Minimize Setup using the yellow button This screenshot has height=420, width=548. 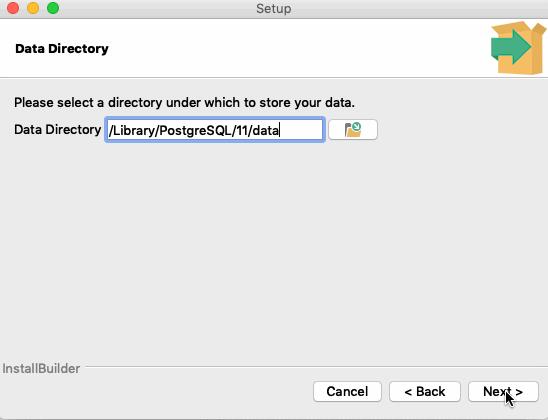point(33,8)
